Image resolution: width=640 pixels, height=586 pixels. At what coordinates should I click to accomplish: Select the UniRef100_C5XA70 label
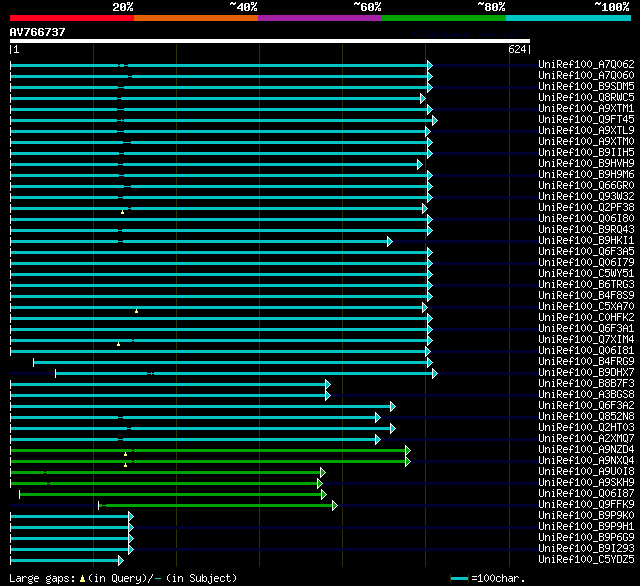tap(586, 307)
